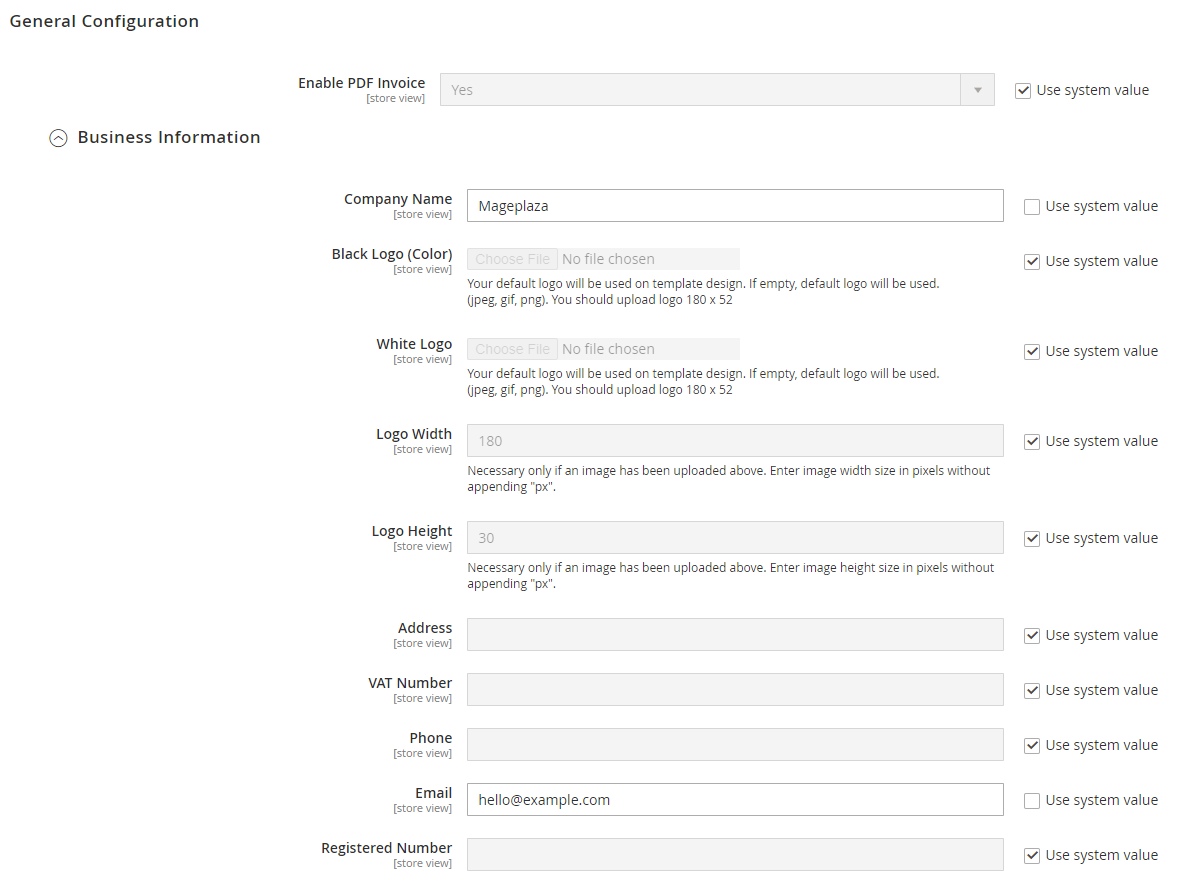Uncheck Use system value for Enable PDF Invoice

tap(1023, 91)
